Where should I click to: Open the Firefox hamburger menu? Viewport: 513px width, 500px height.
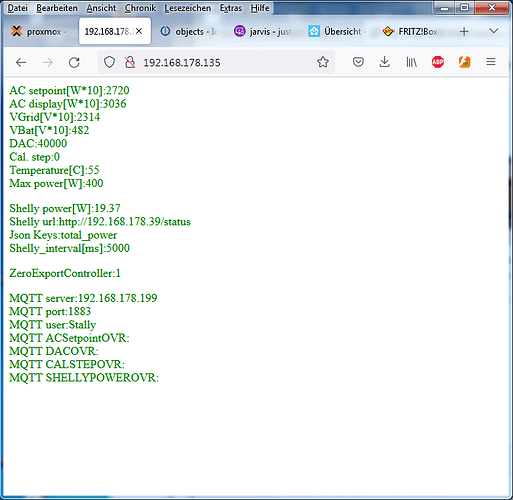click(x=491, y=62)
